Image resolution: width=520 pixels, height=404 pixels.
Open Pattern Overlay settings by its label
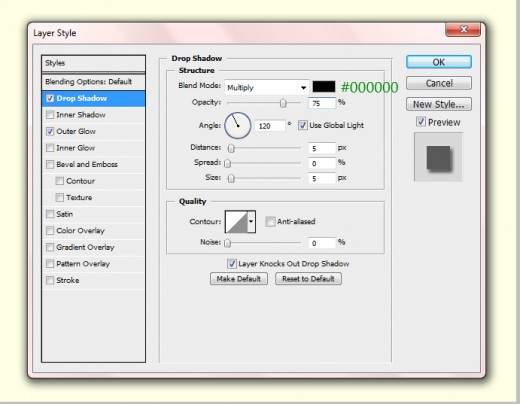[x=83, y=264]
